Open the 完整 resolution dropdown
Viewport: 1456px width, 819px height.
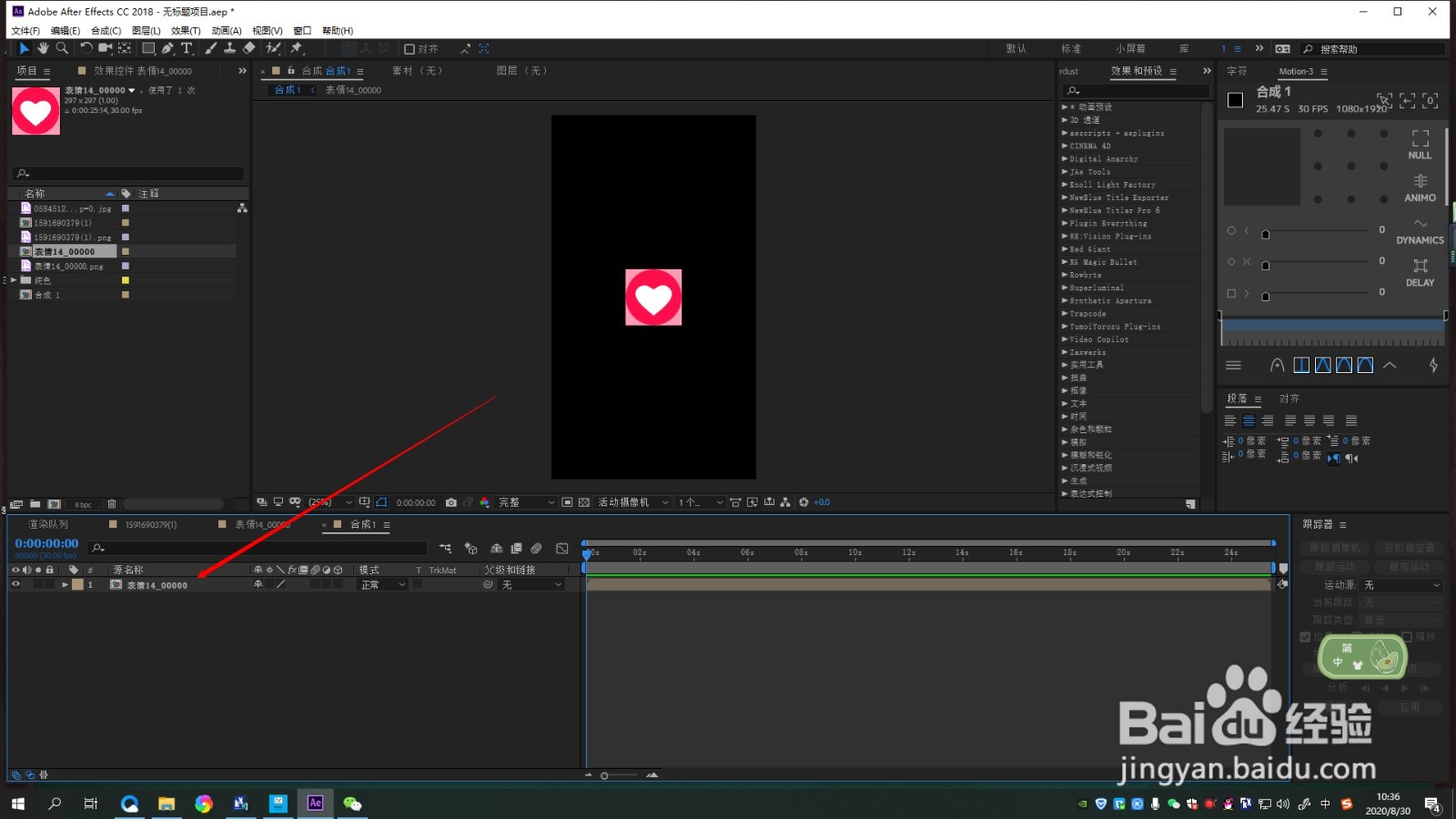pos(526,502)
